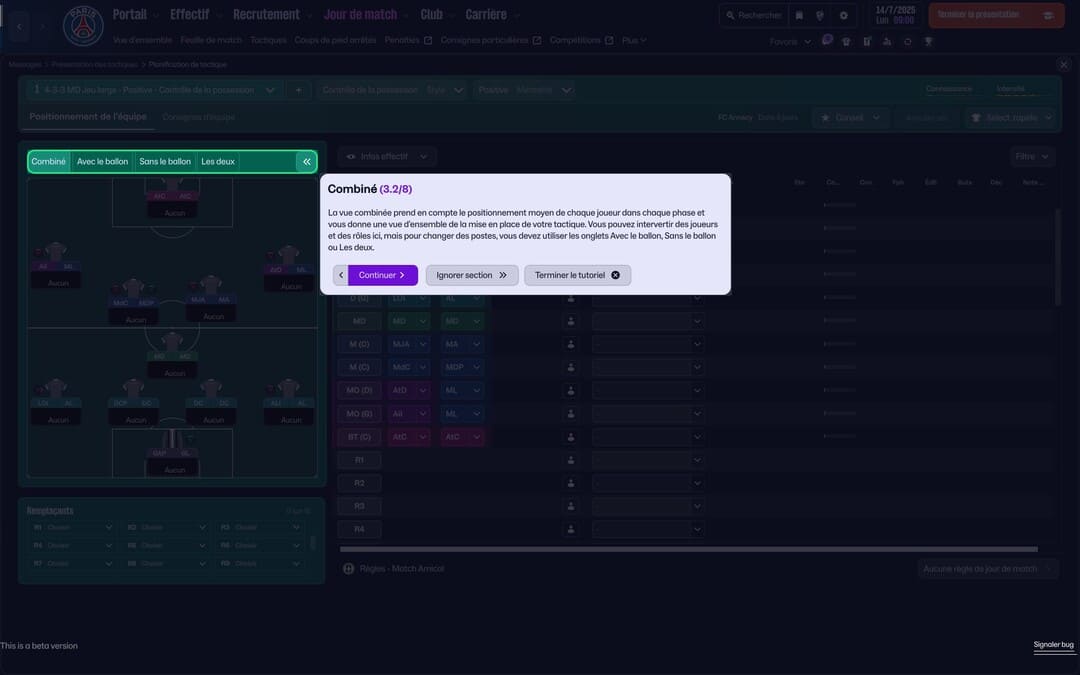Click the Continuer button
The width and height of the screenshot is (1080, 675).
click(x=382, y=275)
